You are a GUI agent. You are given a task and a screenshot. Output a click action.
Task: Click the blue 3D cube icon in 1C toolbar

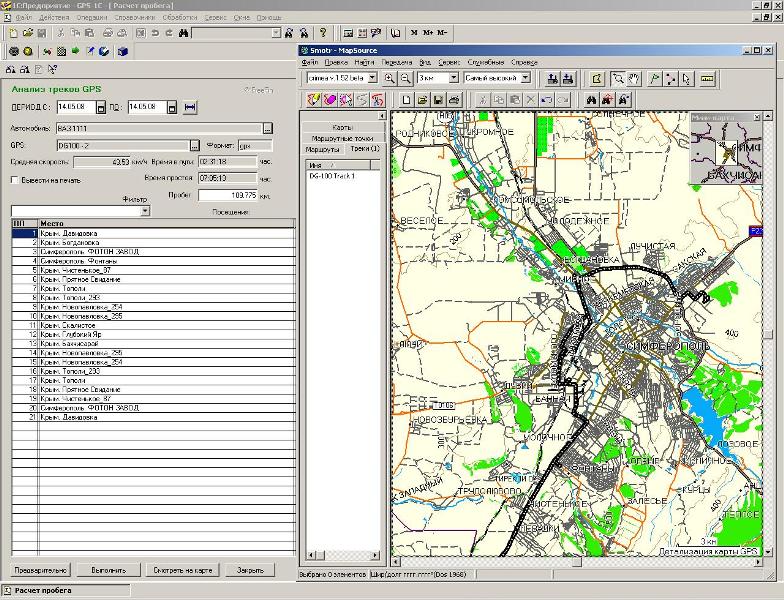pos(123,51)
